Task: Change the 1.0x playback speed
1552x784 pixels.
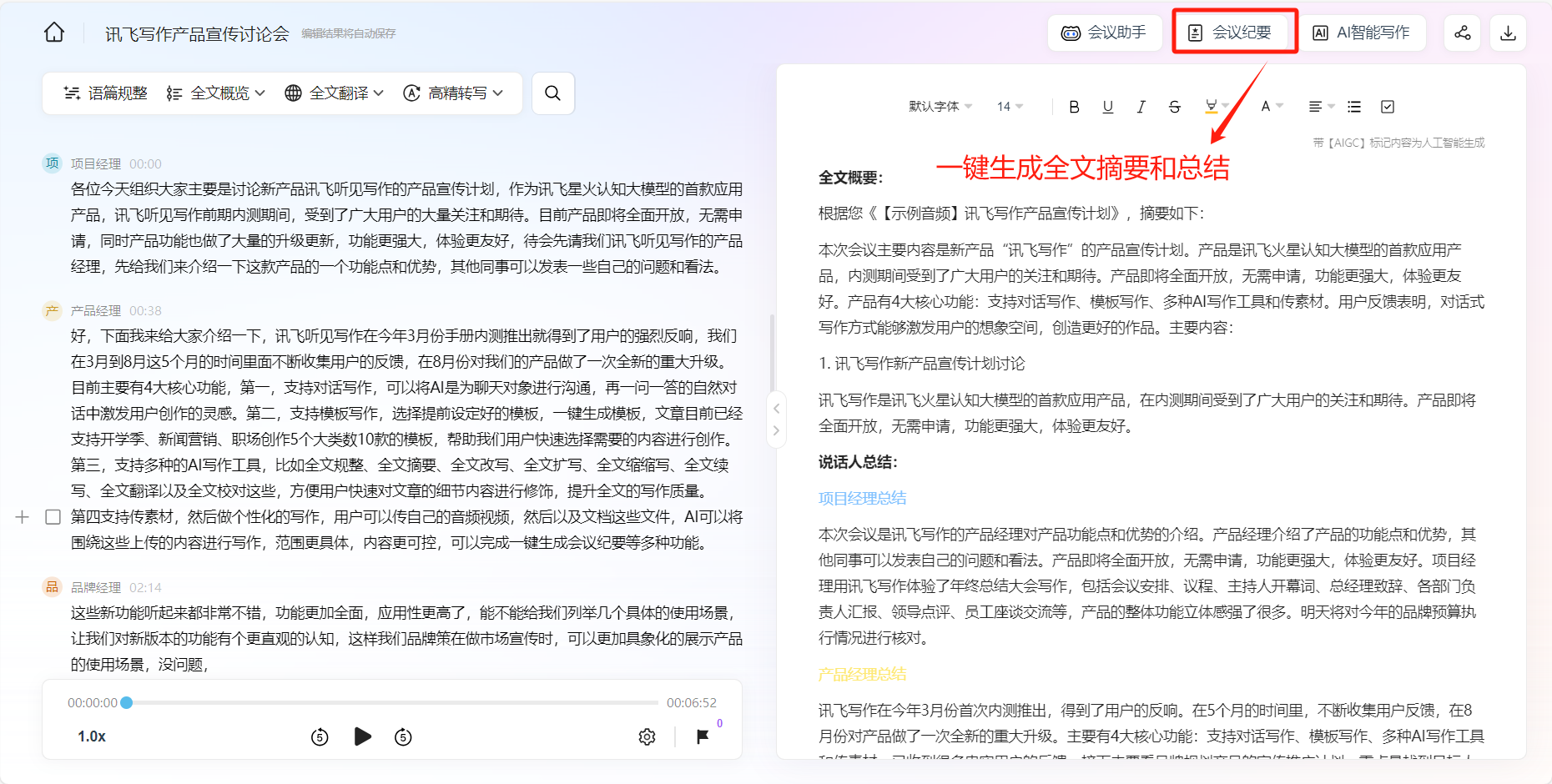Action: tap(92, 736)
